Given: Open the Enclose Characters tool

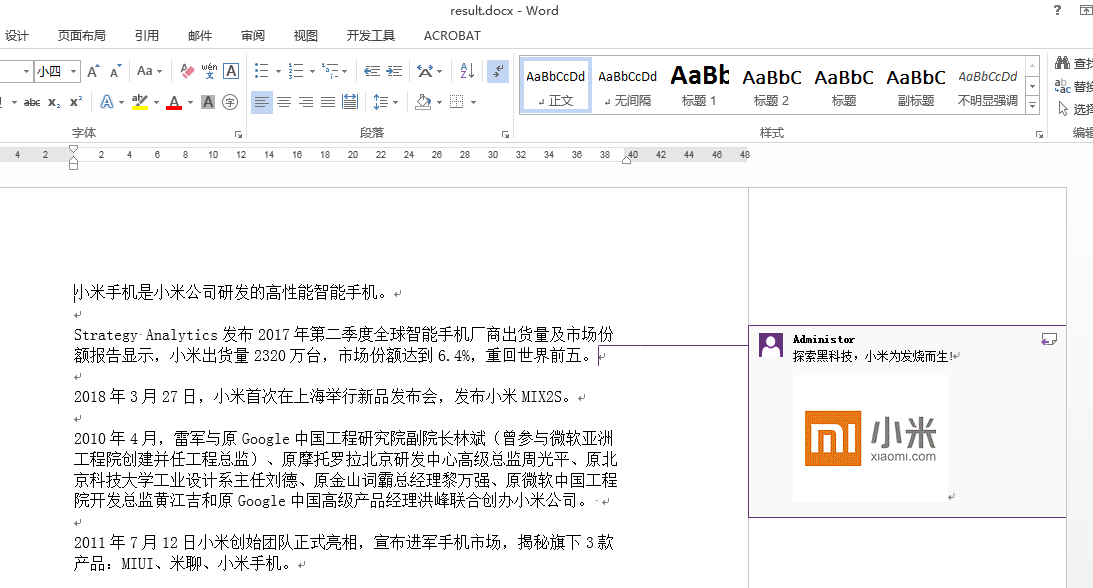Looking at the screenshot, I should 230,102.
